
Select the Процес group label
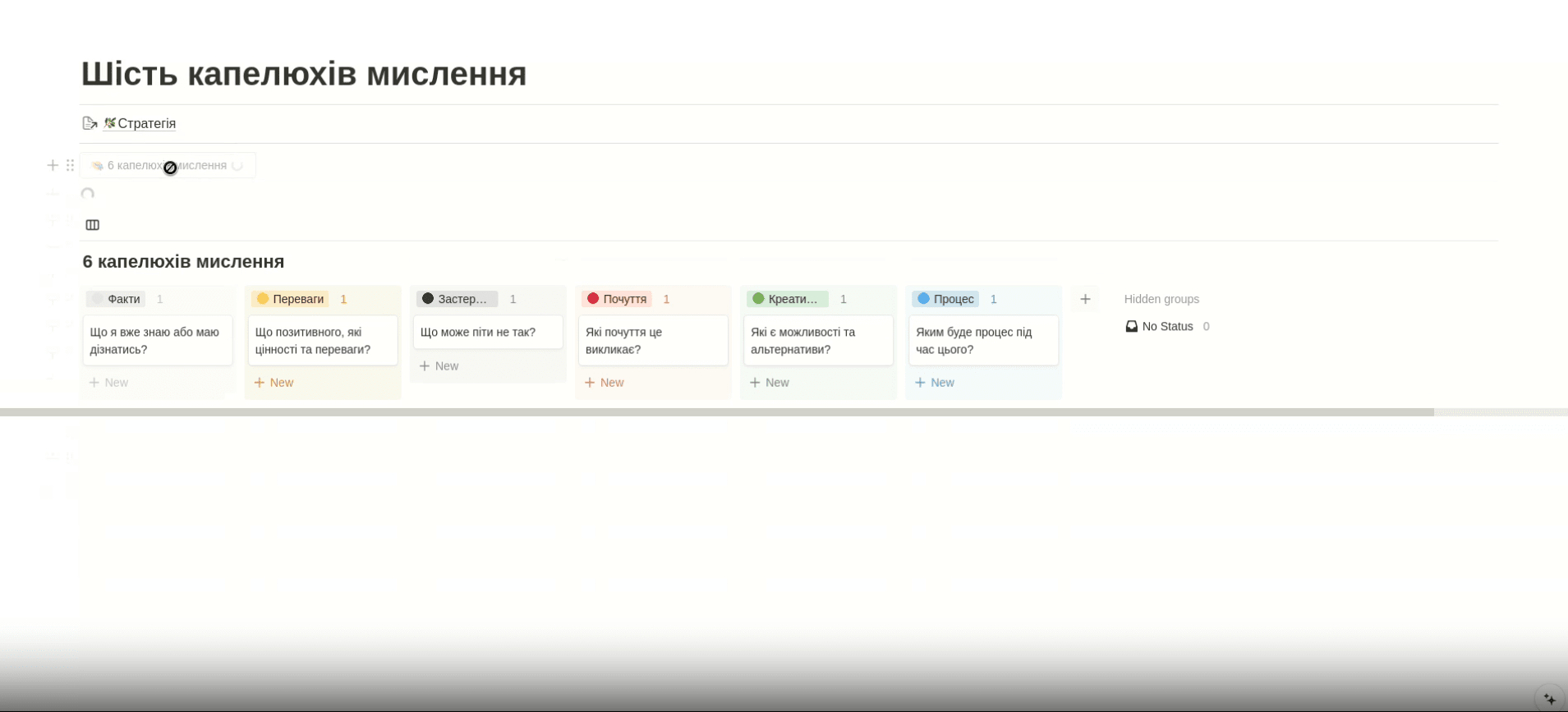pos(945,299)
